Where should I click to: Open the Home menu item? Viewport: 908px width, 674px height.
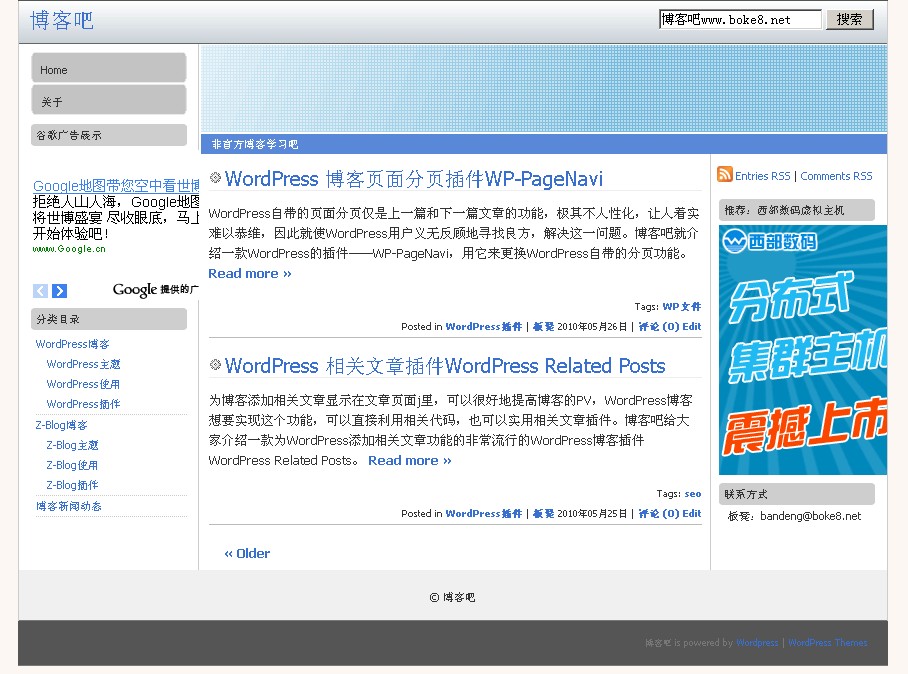point(109,70)
